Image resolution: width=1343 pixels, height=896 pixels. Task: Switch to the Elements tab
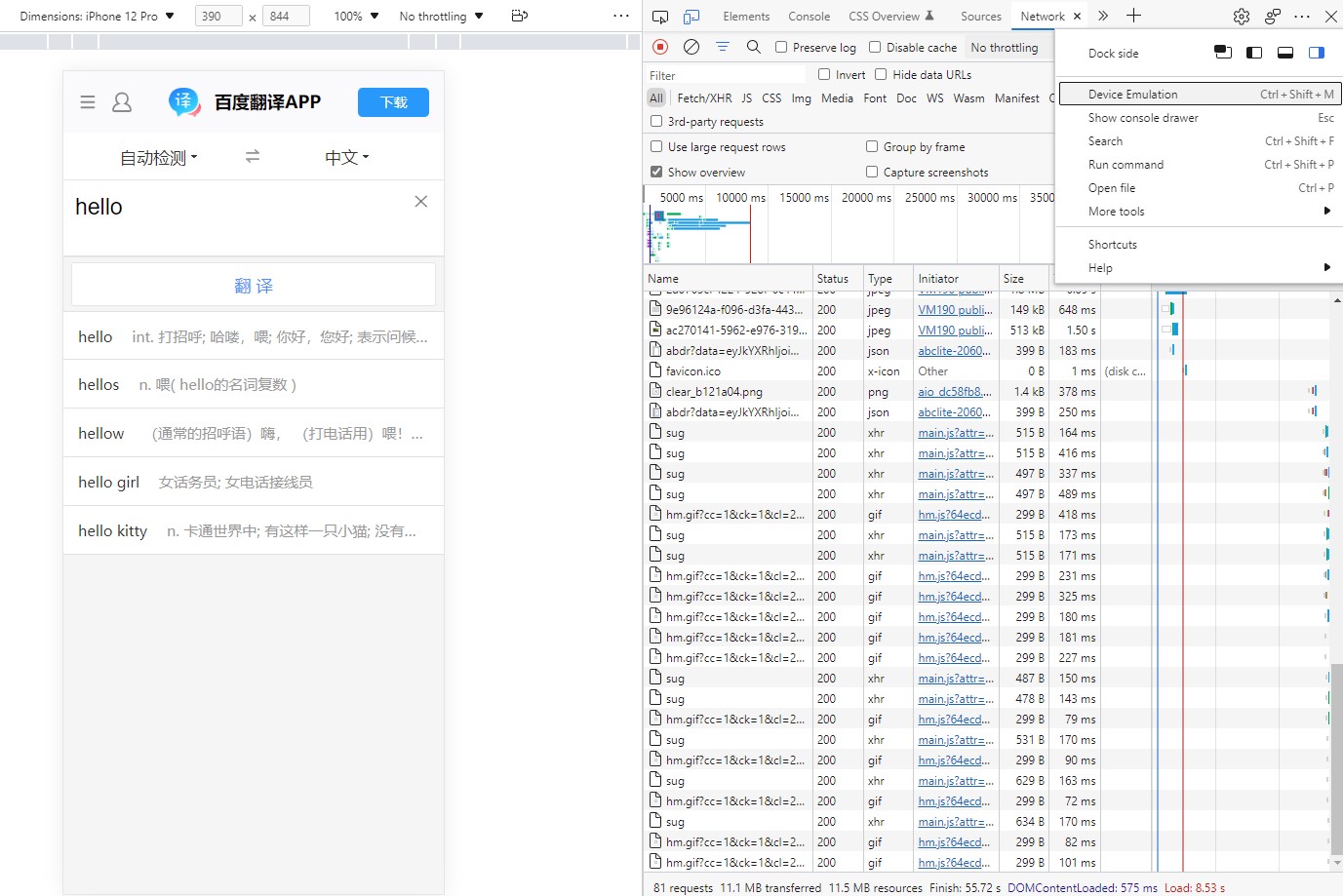[746, 17]
